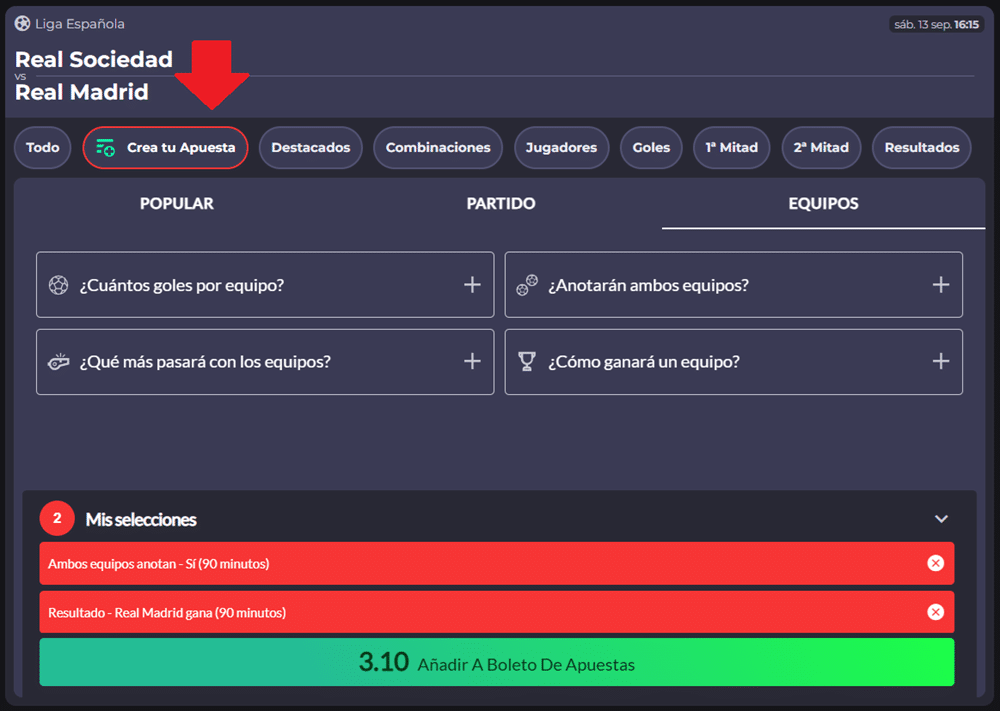
Task: Click the soccer ball icon beside Liga Española
Action: click(x=22, y=24)
